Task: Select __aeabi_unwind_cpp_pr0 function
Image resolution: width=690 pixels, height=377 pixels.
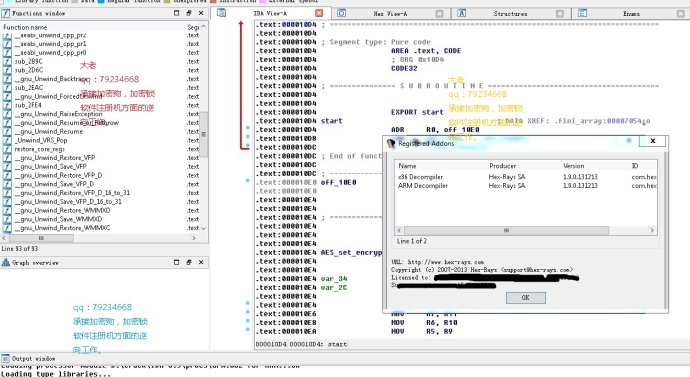Action: pos(51,52)
